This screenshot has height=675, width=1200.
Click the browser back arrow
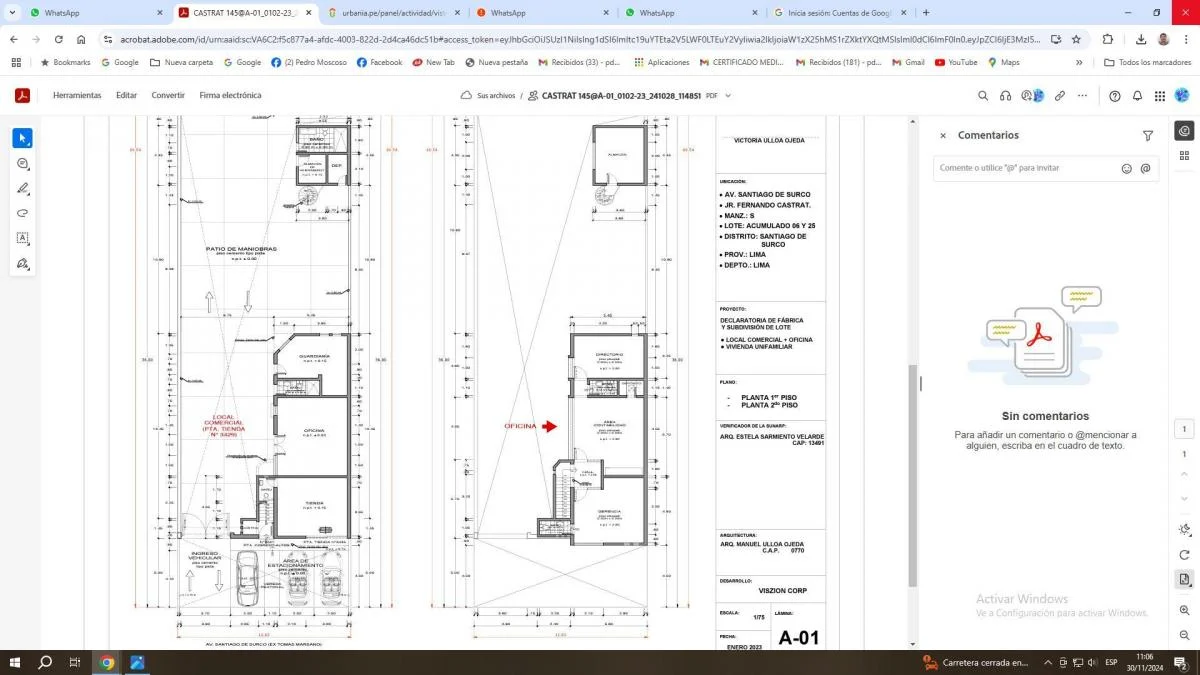(14, 39)
